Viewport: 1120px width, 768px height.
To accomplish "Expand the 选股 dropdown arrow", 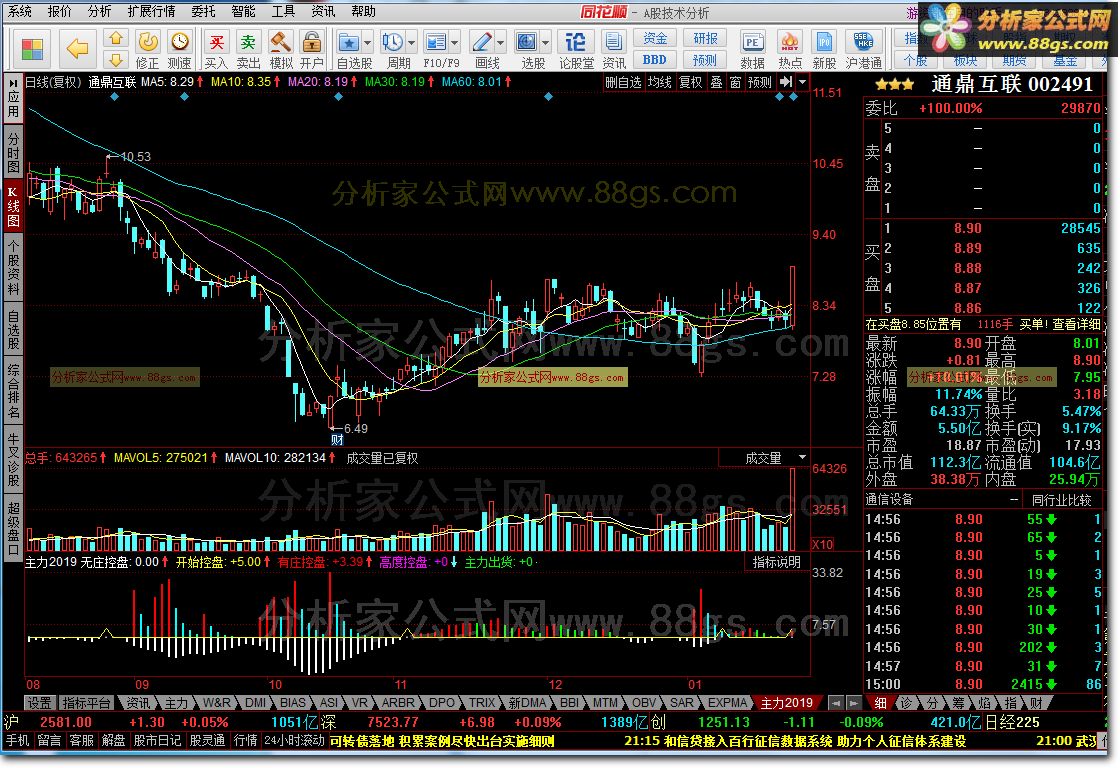I will point(545,42).
